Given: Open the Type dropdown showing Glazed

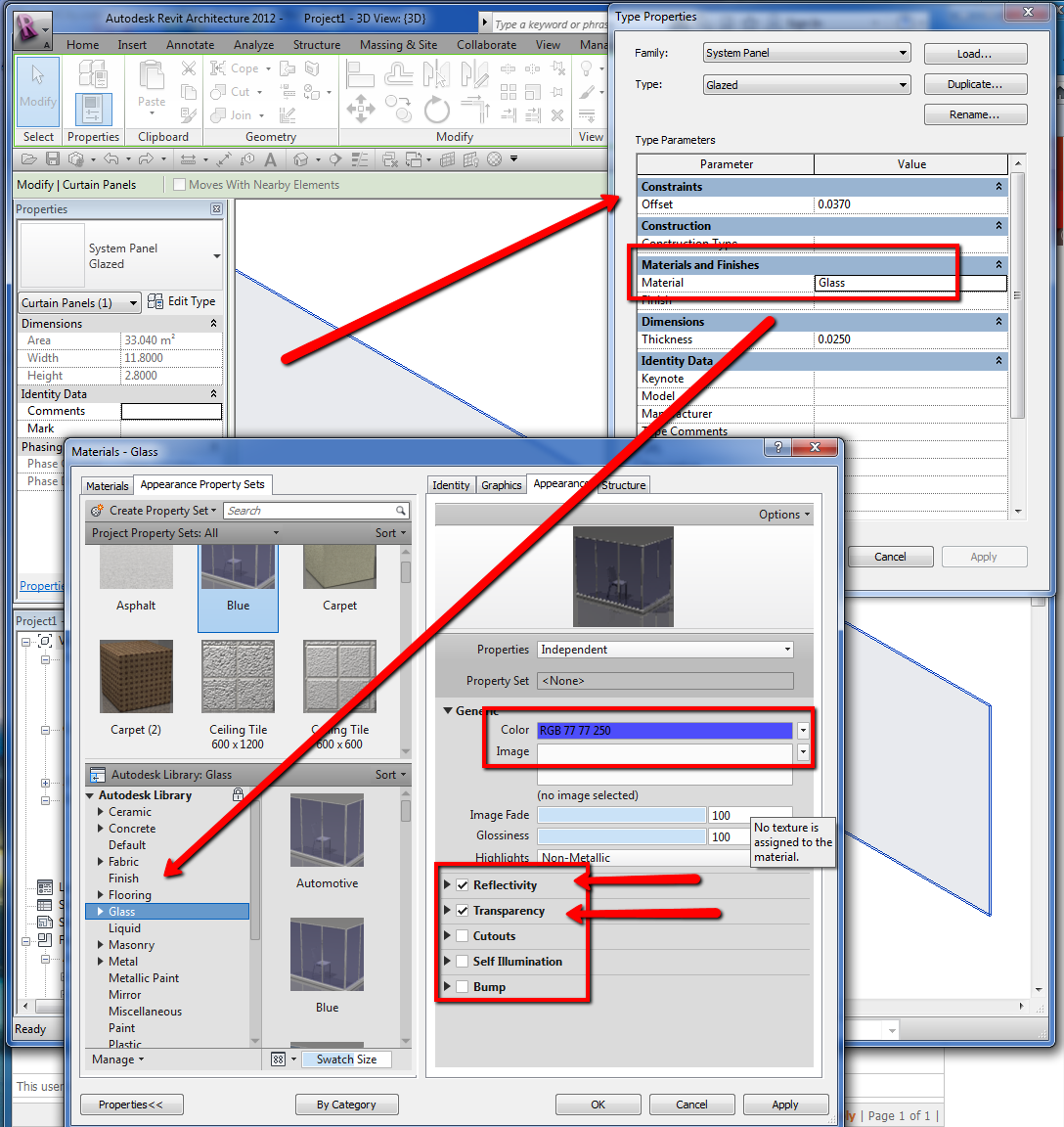Looking at the screenshot, I should click(807, 85).
